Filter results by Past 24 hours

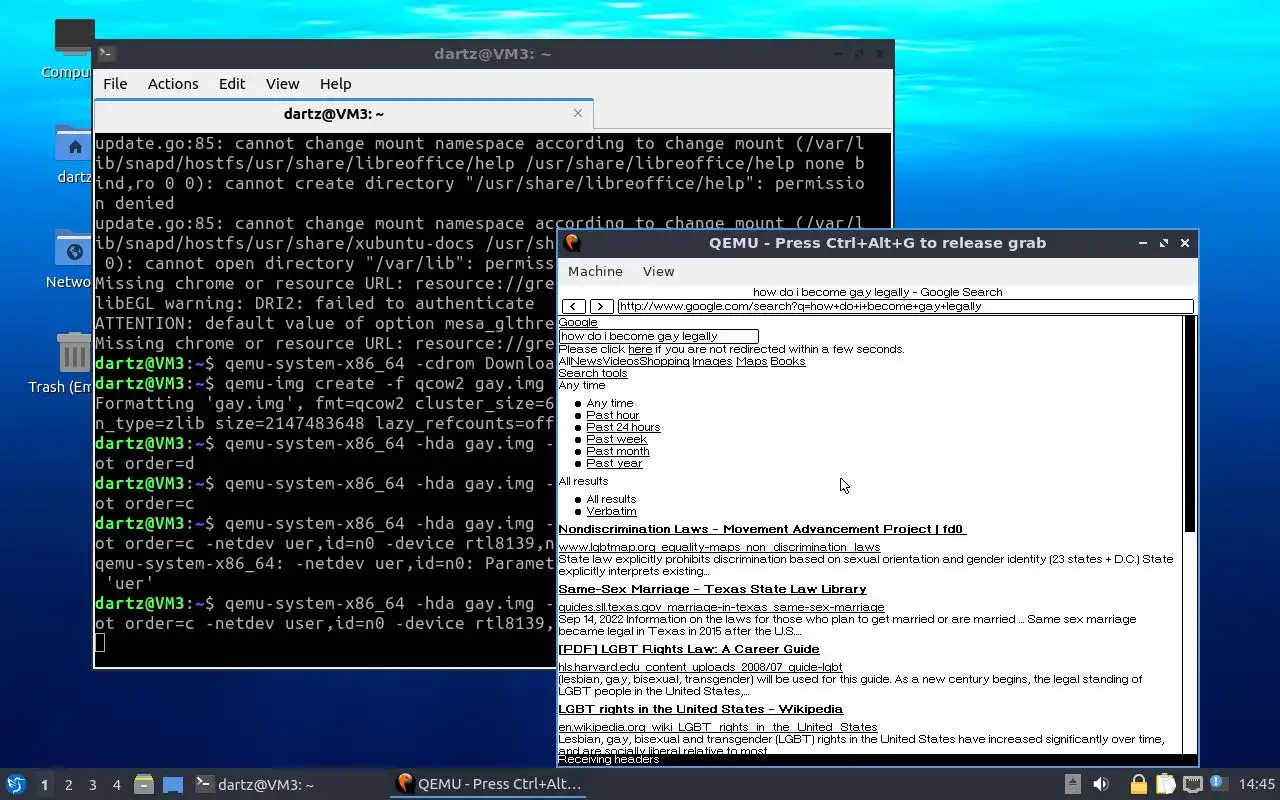[623, 427]
